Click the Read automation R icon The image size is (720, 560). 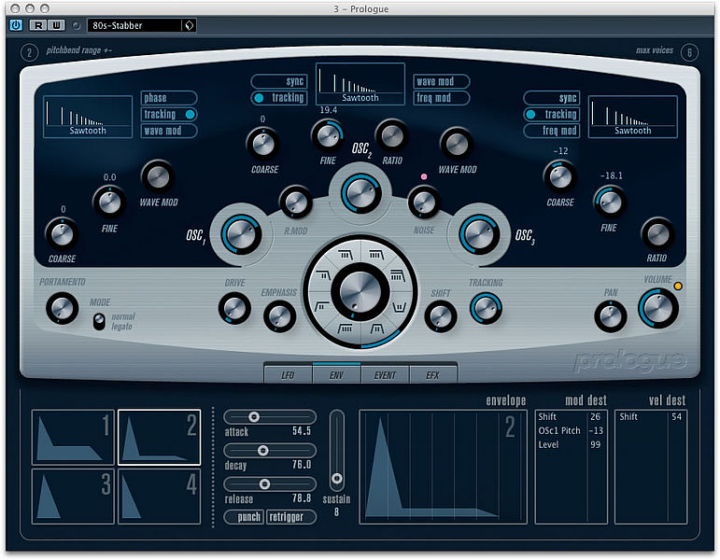[38, 25]
